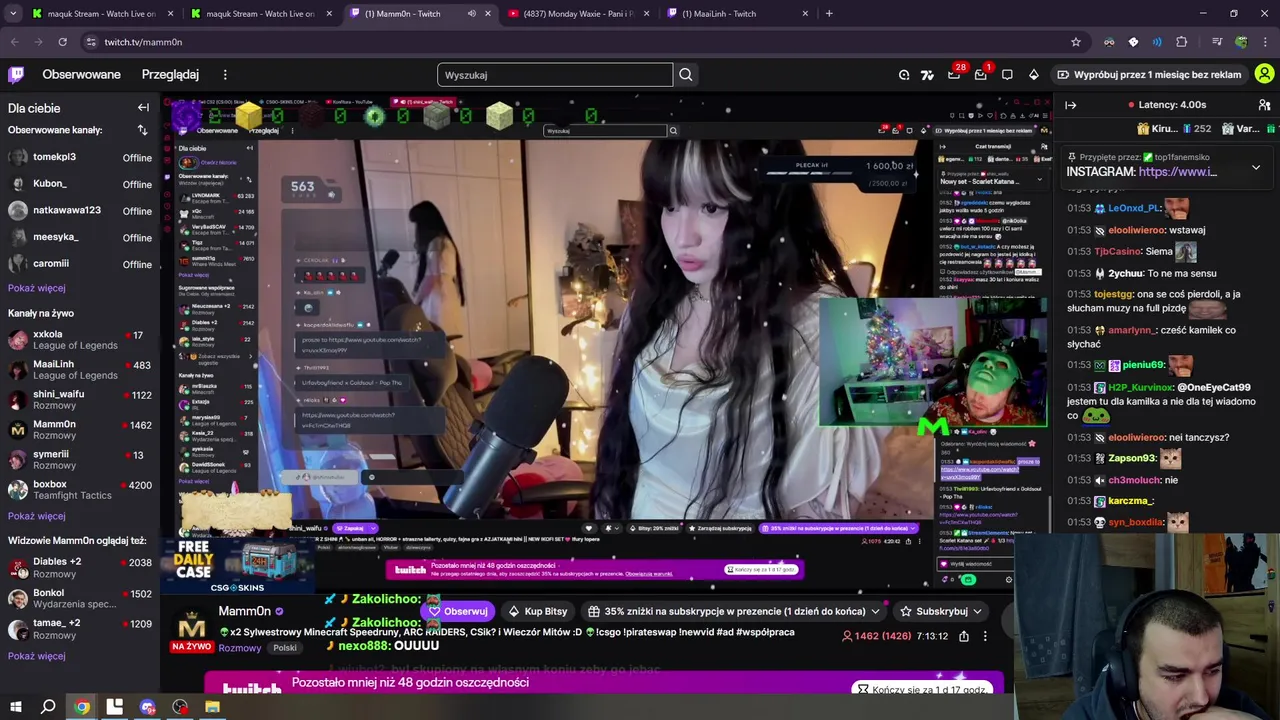
Task: Click the stream video player
Action: point(607,343)
